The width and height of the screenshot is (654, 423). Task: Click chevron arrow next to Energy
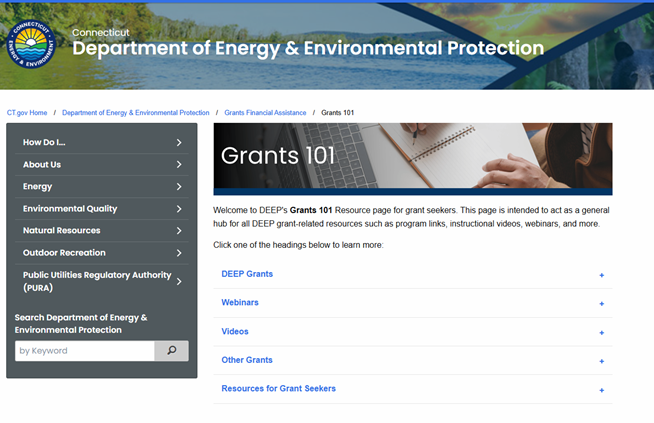tap(178, 187)
